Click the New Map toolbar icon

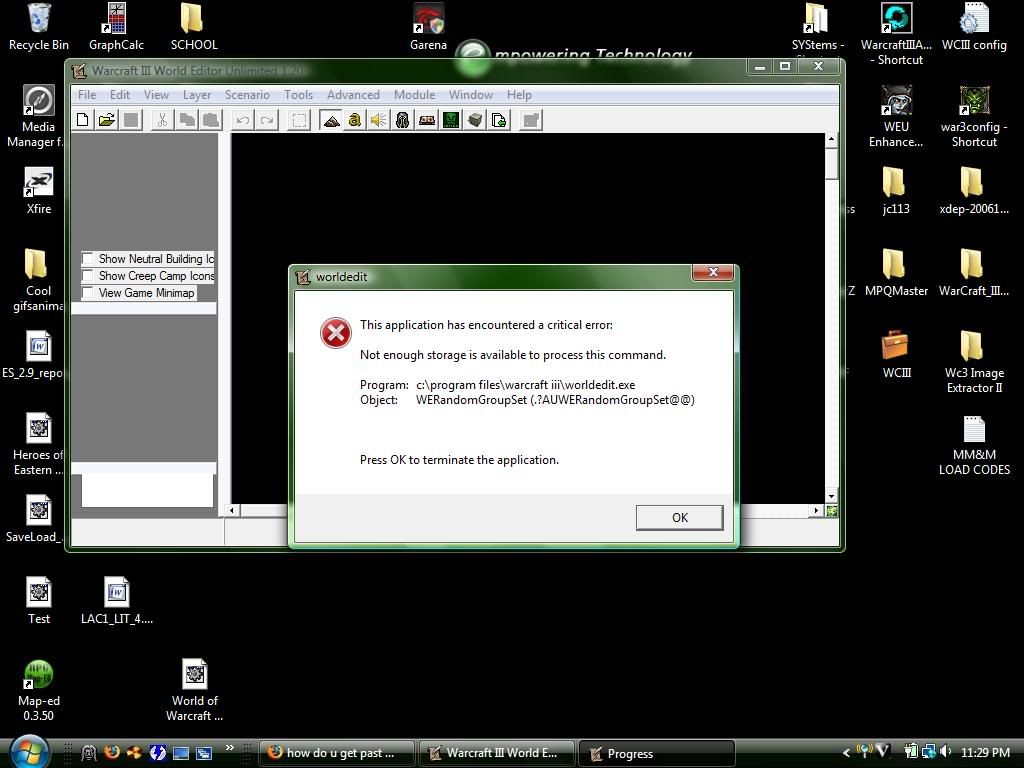click(83, 120)
